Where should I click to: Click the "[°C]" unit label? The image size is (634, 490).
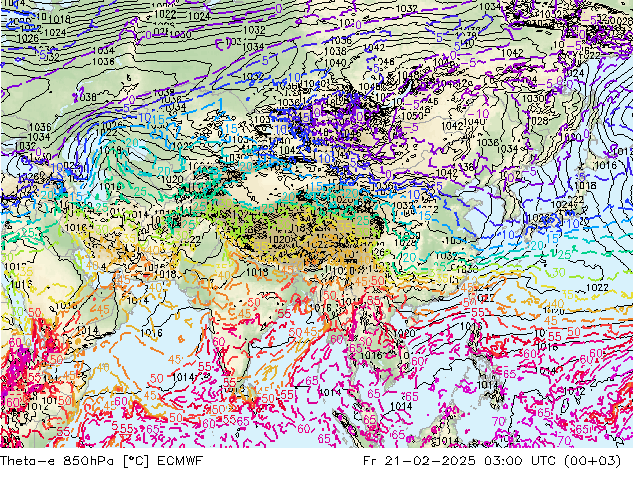tap(136, 460)
